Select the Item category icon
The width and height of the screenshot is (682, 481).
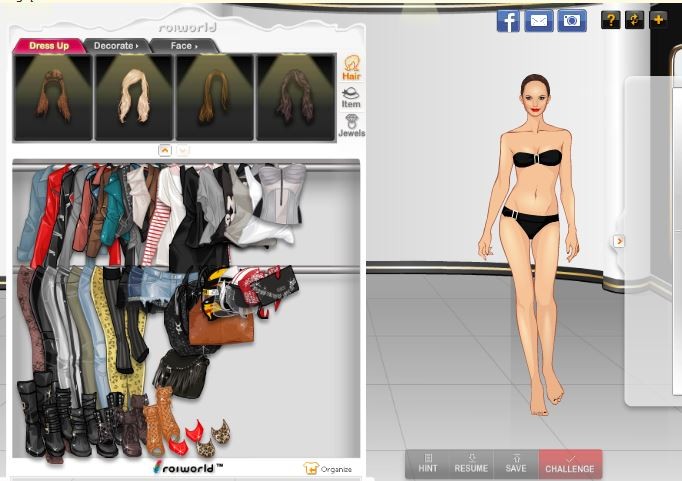click(x=351, y=97)
